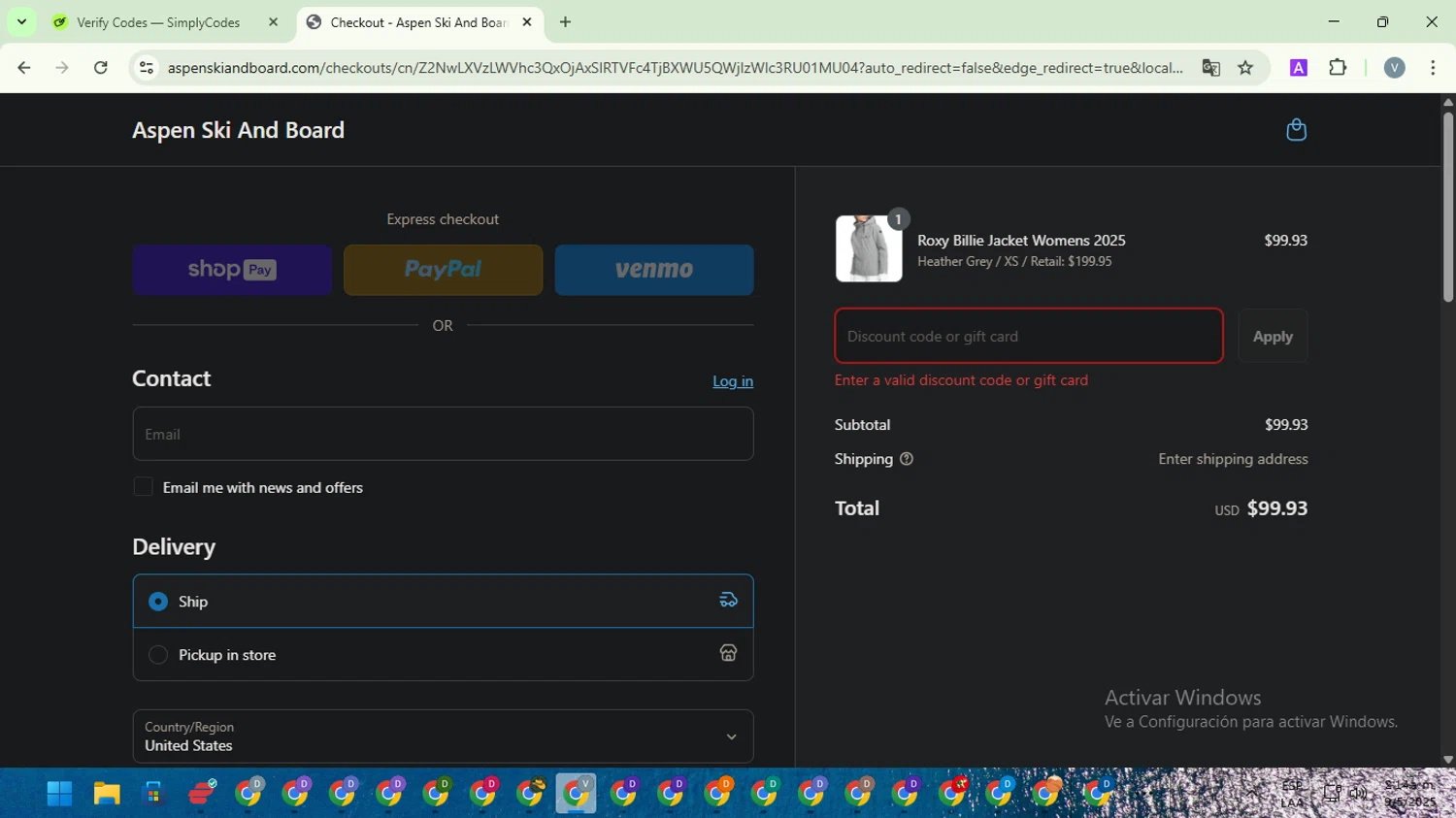The height and width of the screenshot is (818, 1456).
Task: Open the red app icon on taskbar
Action: click(x=202, y=794)
